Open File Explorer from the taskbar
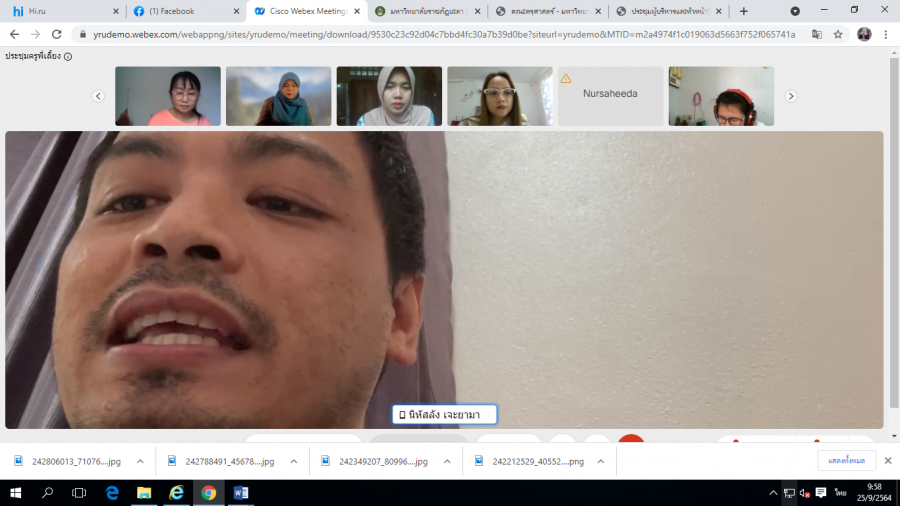This screenshot has width=900, height=506. (x=144, y=492)
